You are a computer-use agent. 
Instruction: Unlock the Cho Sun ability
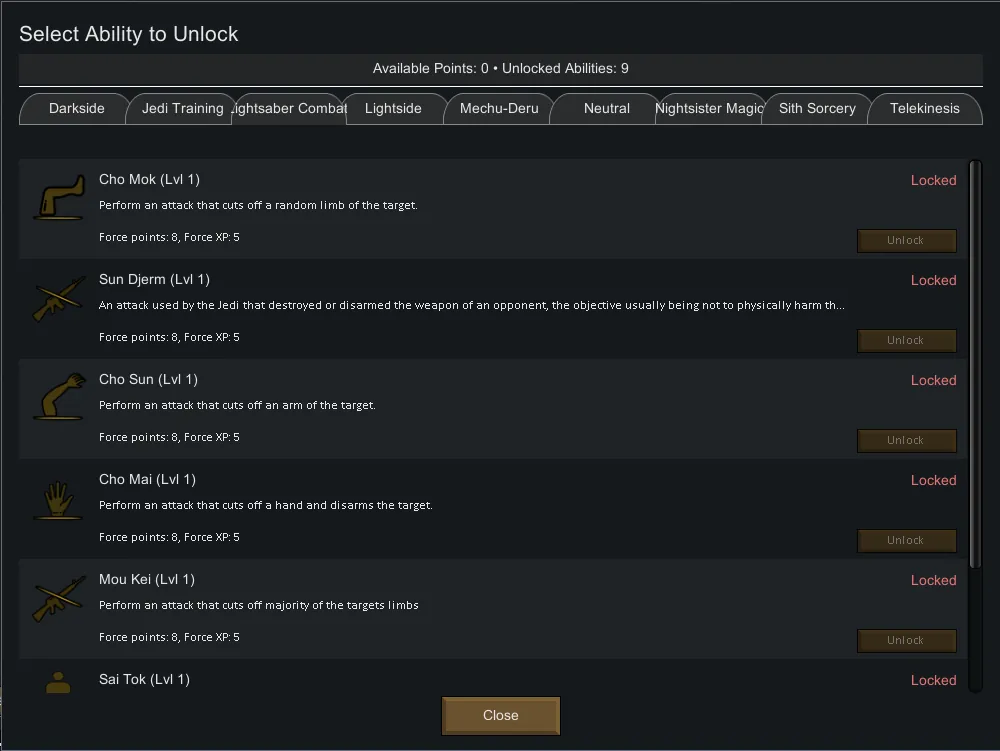coord(906,441)
